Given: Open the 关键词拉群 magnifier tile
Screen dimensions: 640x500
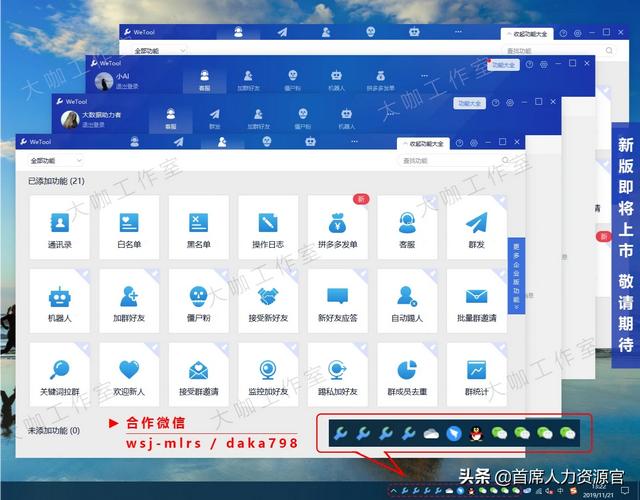Looking at the screenshot, I should (x=60, y=375).
